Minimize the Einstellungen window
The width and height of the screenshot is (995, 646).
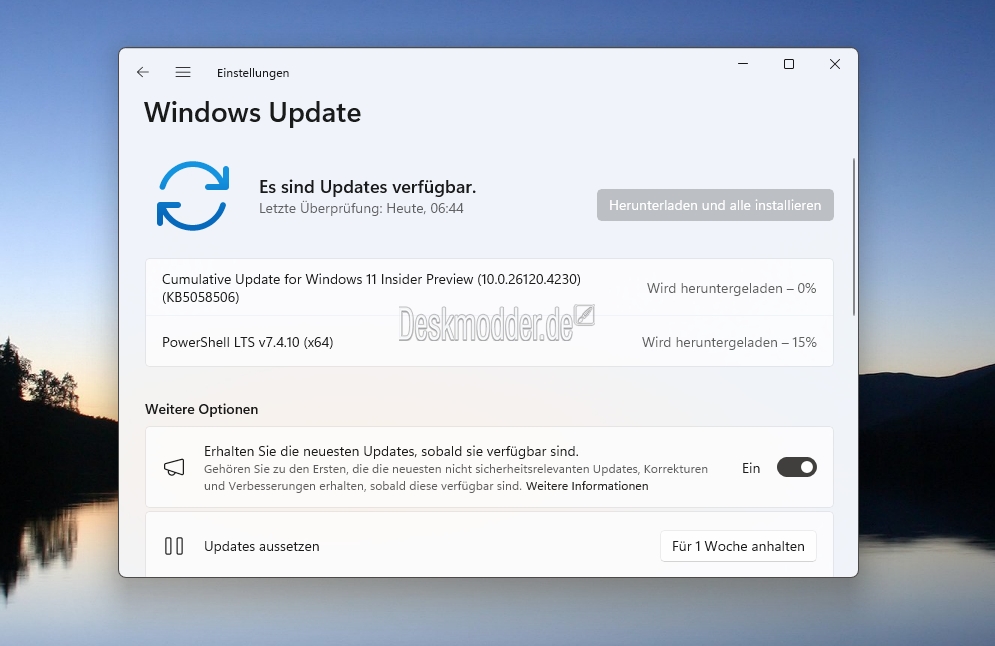(743, 64)
